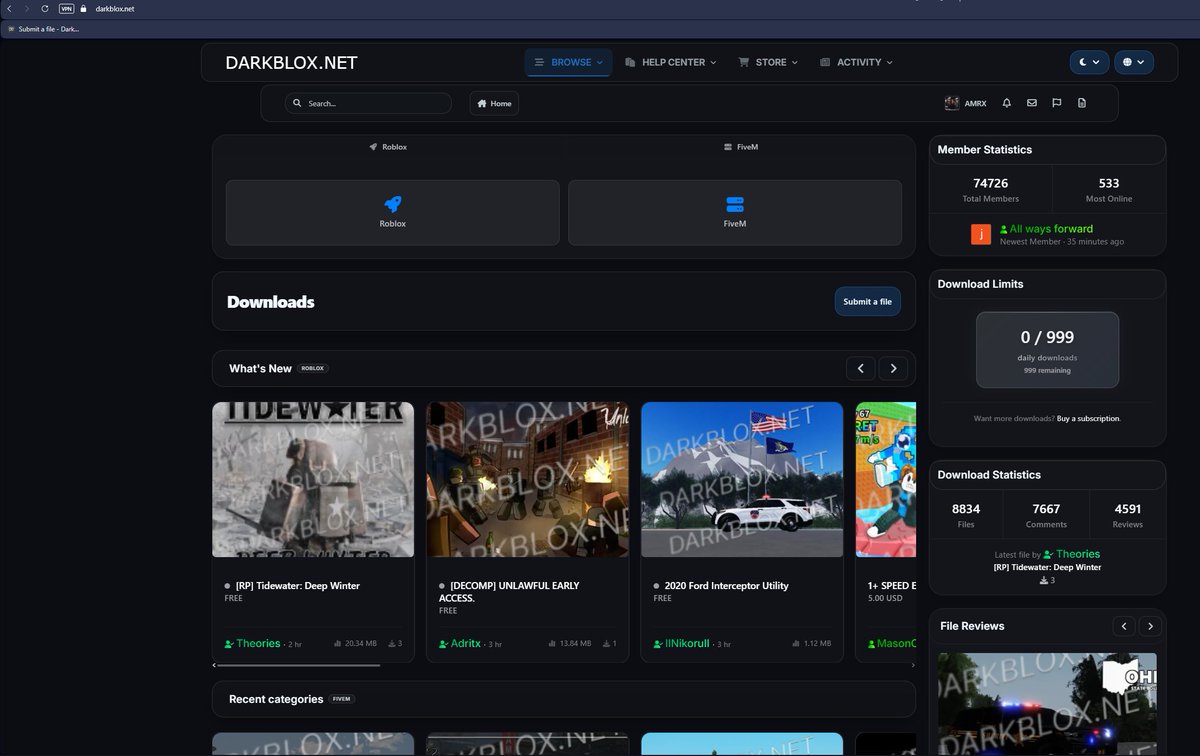Click the Home breadcrumb button
Viewport: 1200px width, 756px height.
coord(494,103)
